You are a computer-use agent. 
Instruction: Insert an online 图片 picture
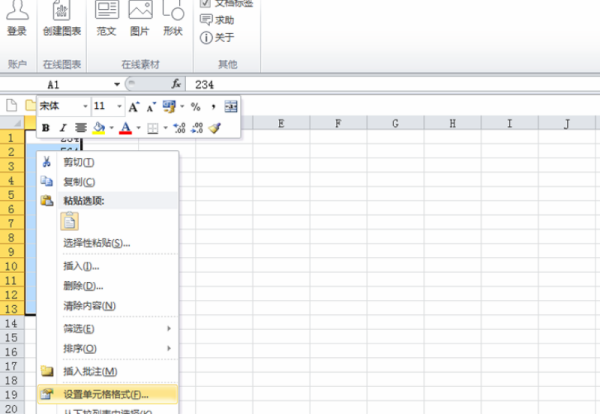coord(140,17)
